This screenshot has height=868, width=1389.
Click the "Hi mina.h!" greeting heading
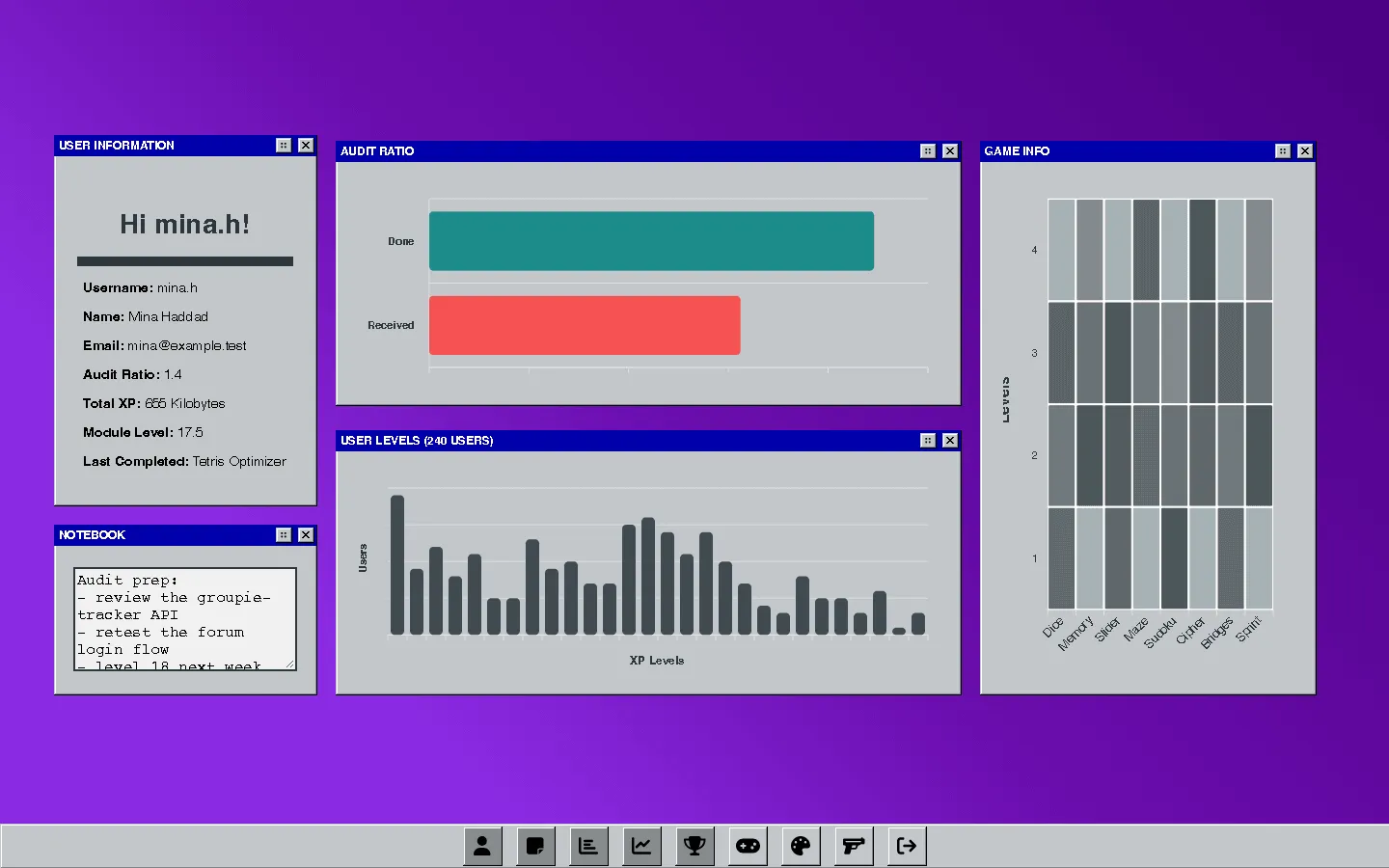(185, 225)
